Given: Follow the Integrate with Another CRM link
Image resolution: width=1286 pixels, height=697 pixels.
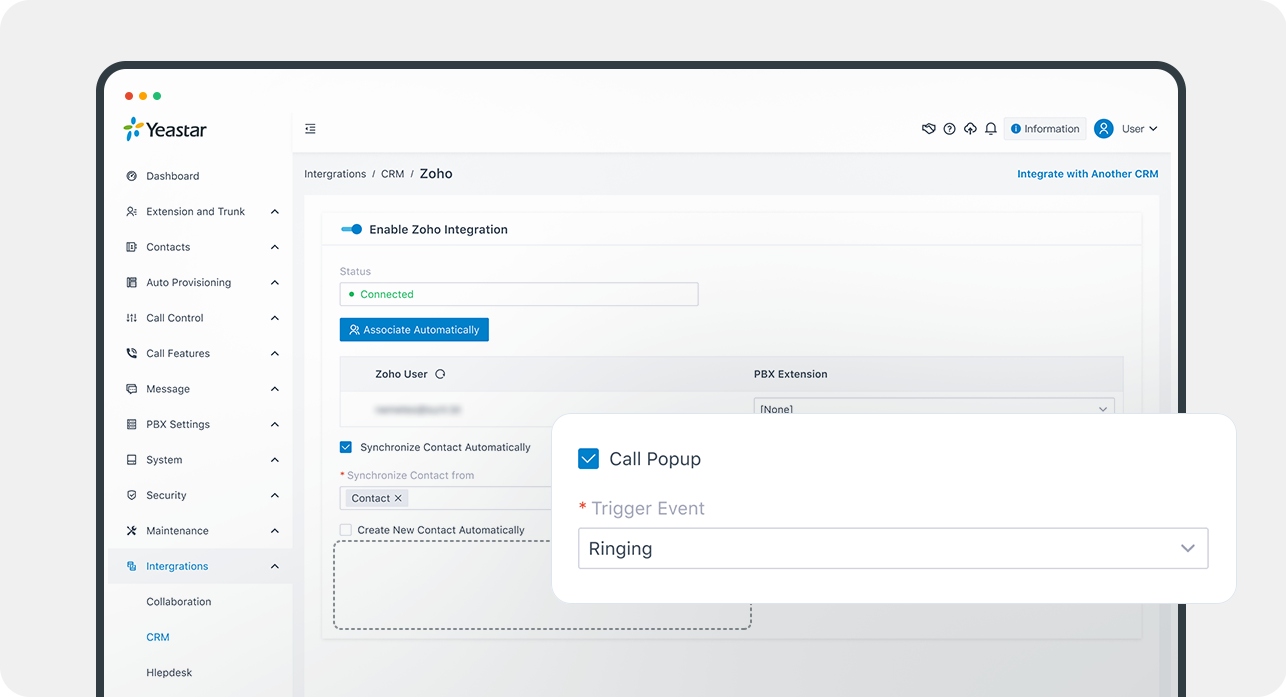Looking at the screenshot, I should tap(1088, 174).
